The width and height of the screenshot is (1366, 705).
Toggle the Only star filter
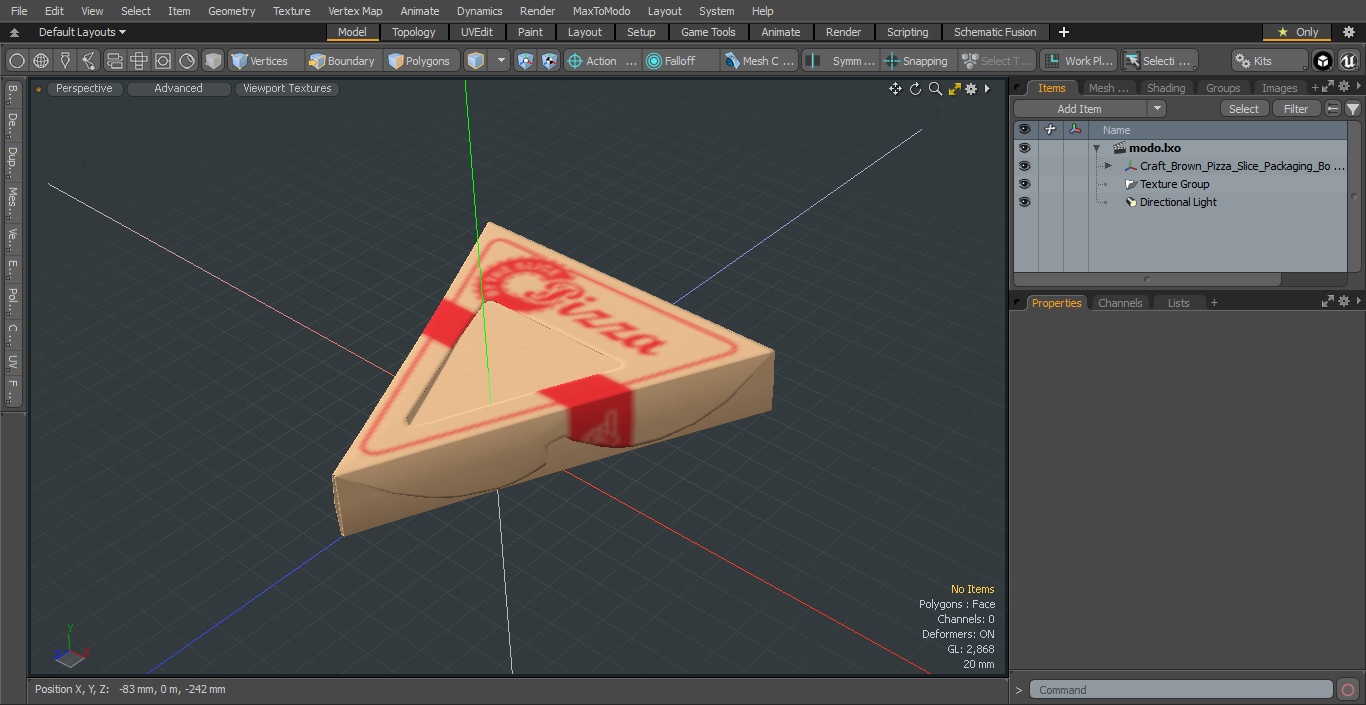[1297, 32]
